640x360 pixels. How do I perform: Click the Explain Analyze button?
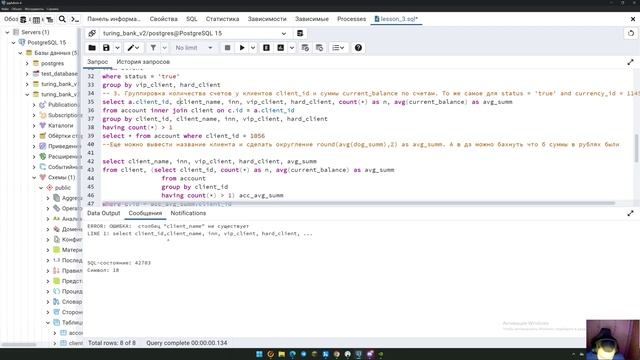coord(281,48)
